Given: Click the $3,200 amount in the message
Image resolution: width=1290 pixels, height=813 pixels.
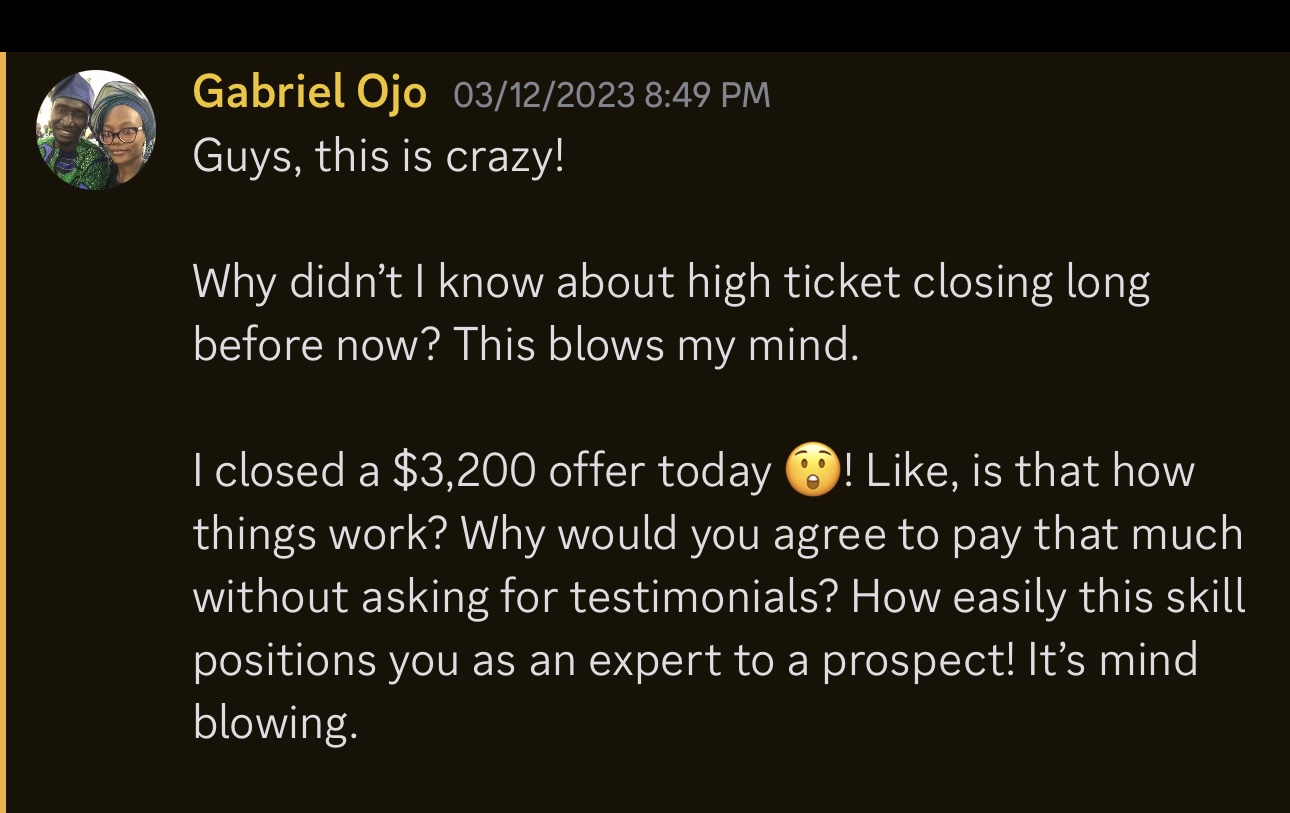Looking at the screenshot, I should (463, 472).
